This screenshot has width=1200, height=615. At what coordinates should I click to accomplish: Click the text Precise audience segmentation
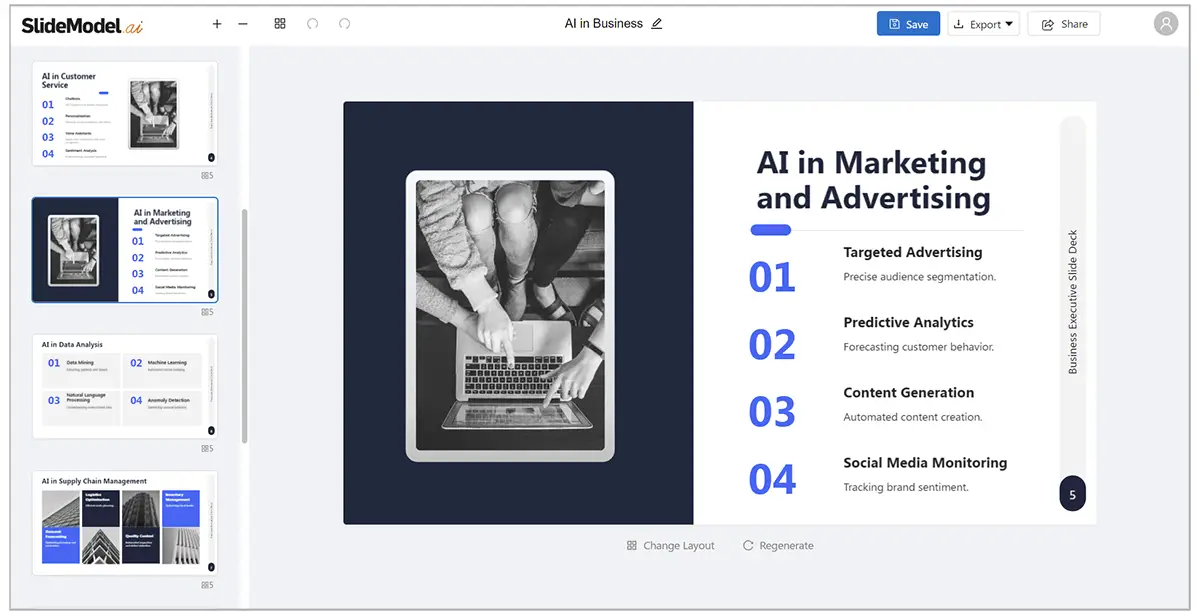(x=919, y=277)
